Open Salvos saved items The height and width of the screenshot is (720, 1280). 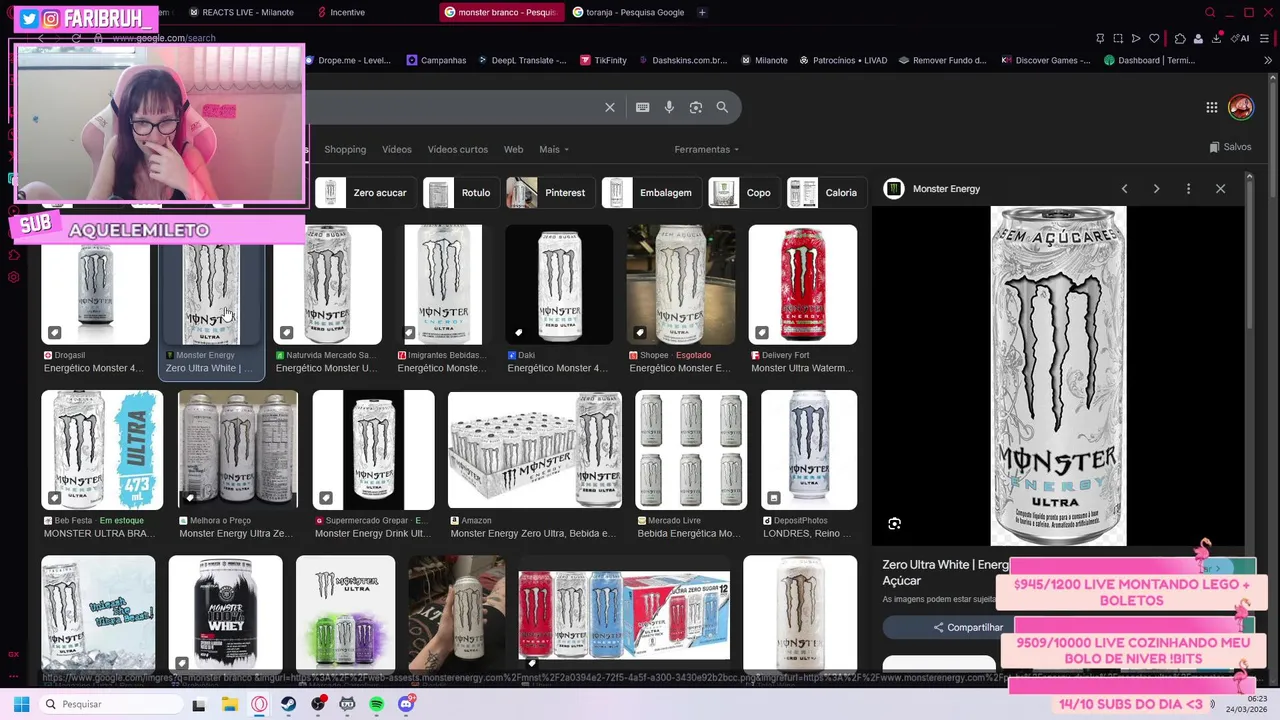[1230, 147]
